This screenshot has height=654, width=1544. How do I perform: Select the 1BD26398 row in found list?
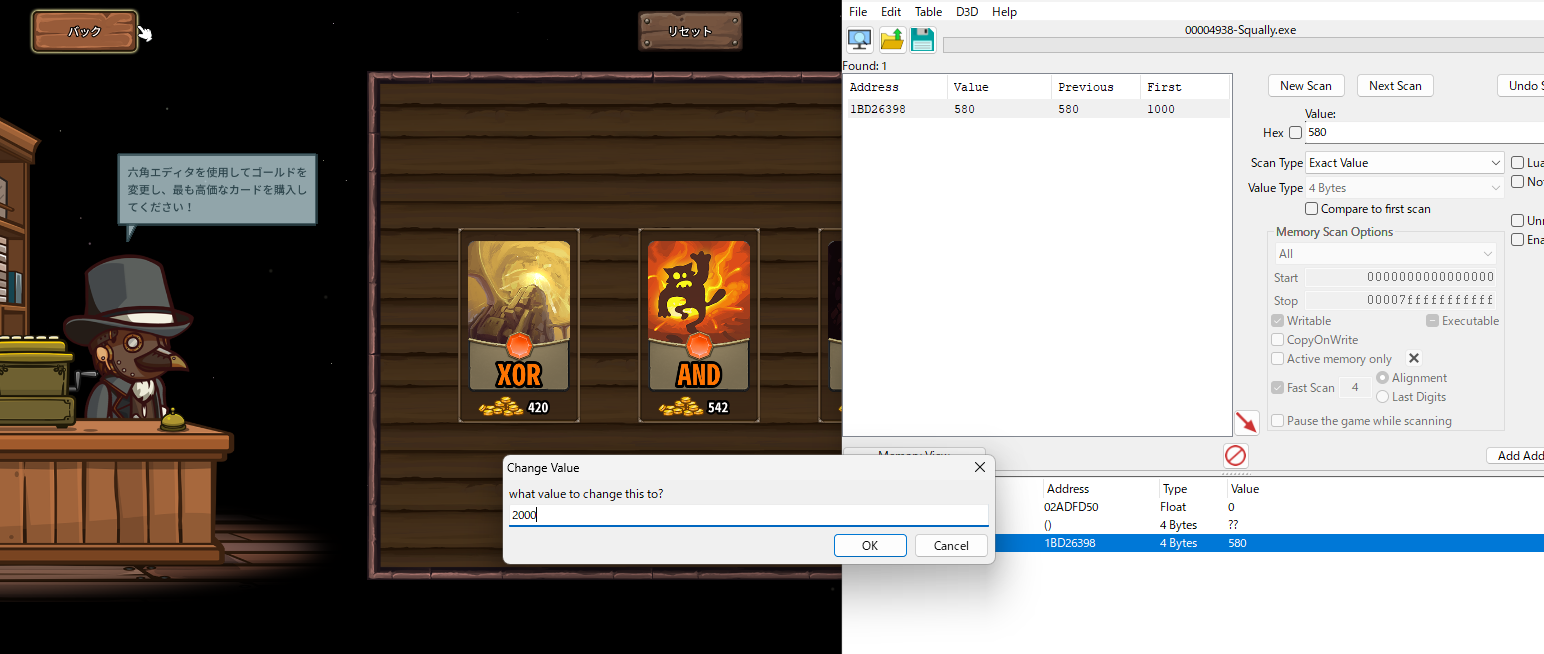[x=1035, y=109]
